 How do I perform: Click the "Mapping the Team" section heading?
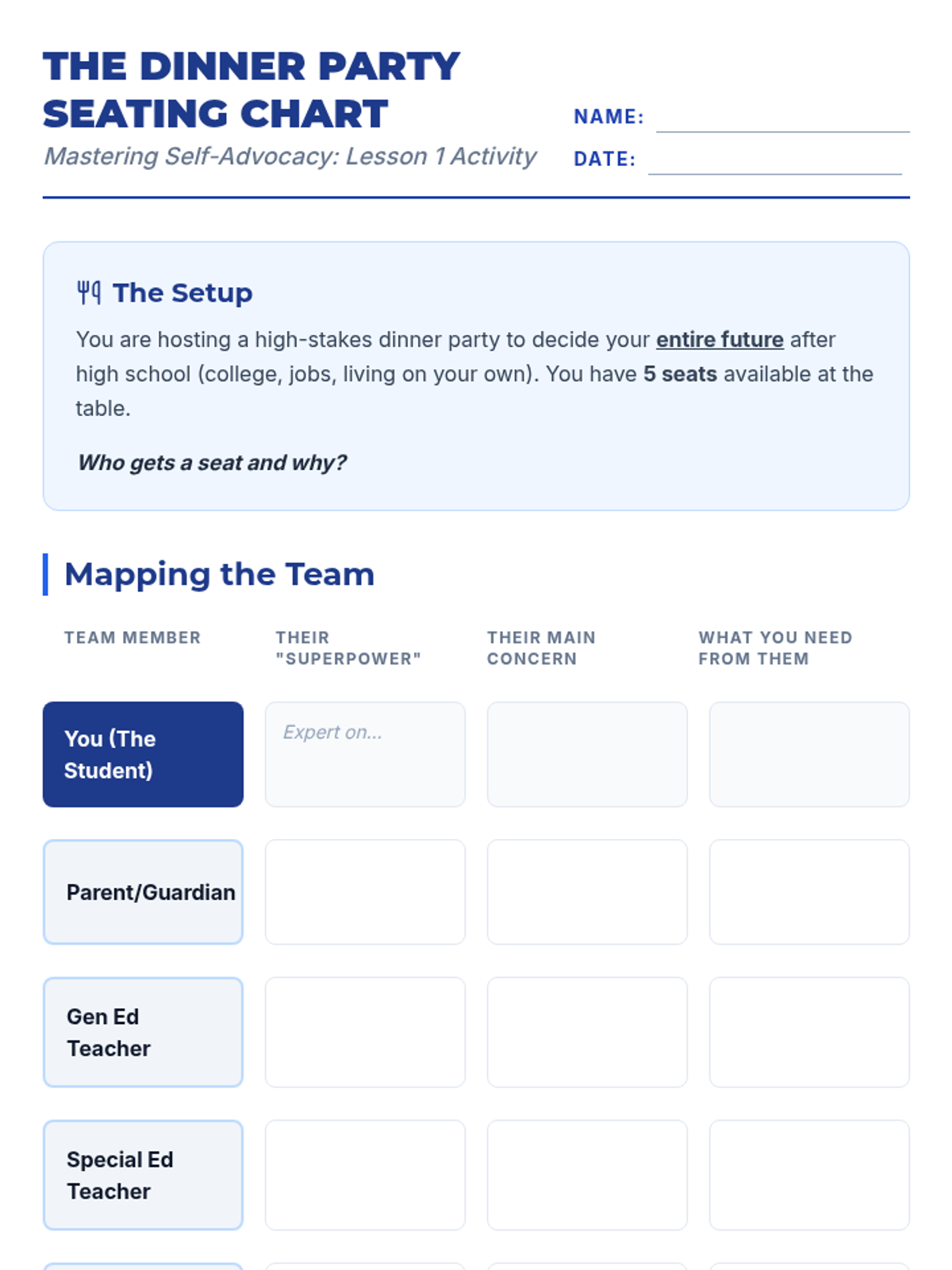click(x=219, y=574)
